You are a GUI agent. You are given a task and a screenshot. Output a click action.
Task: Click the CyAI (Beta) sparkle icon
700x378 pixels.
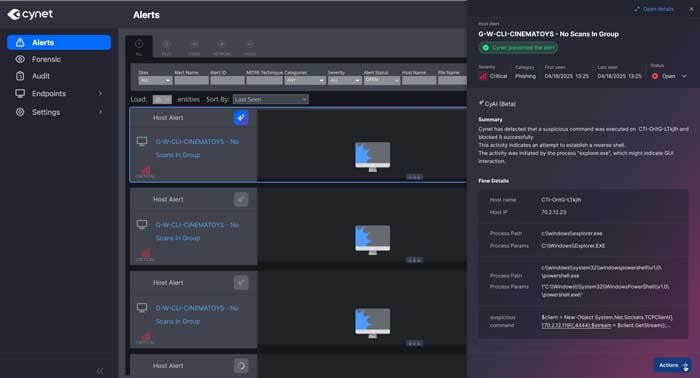coord(481,103)
